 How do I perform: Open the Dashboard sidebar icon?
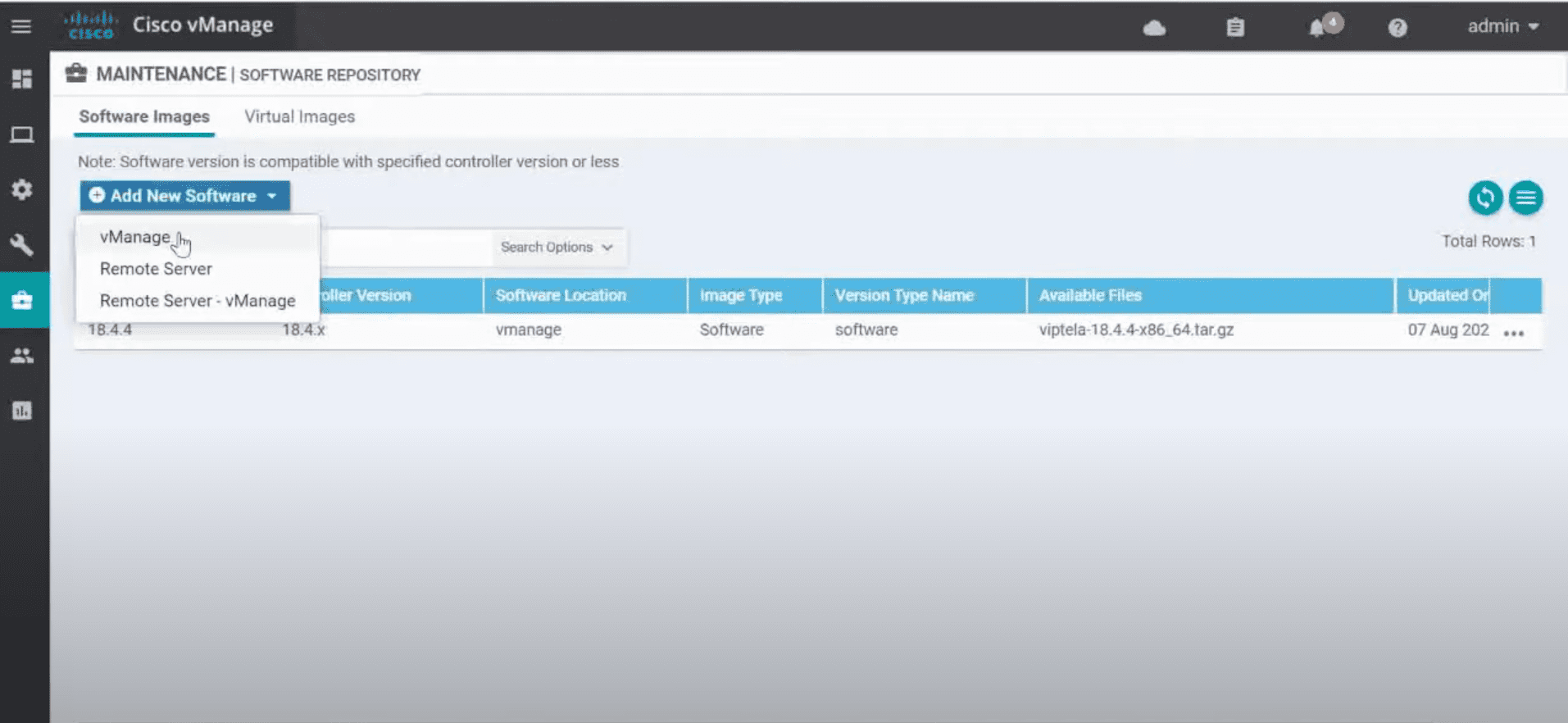pos(22,79)
